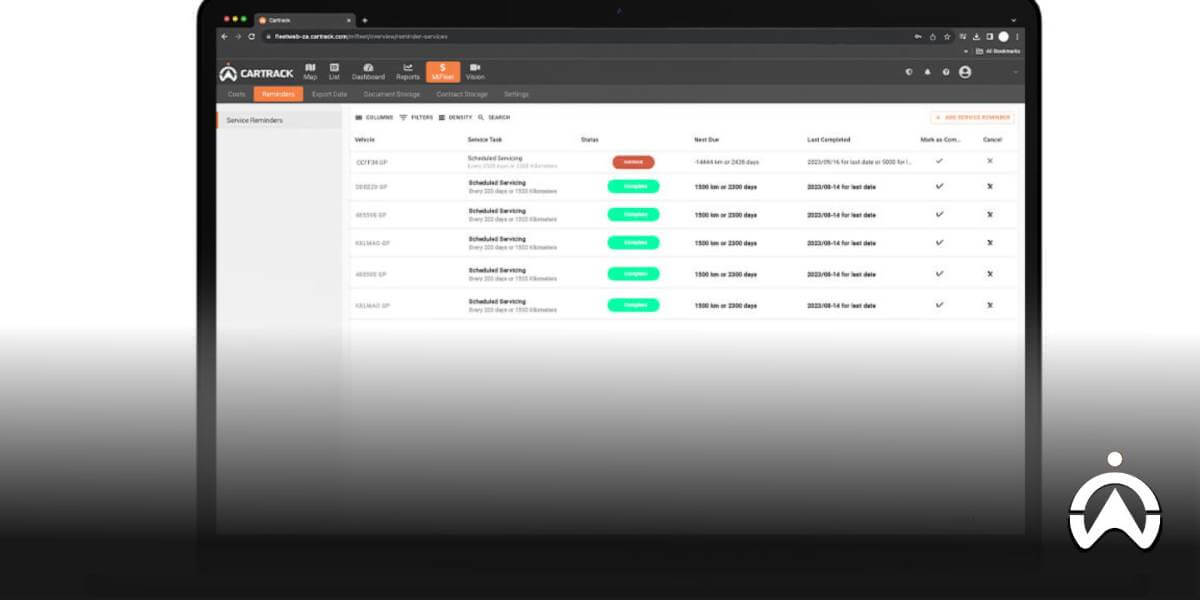Open browser downloads

[x=976, y=36]
